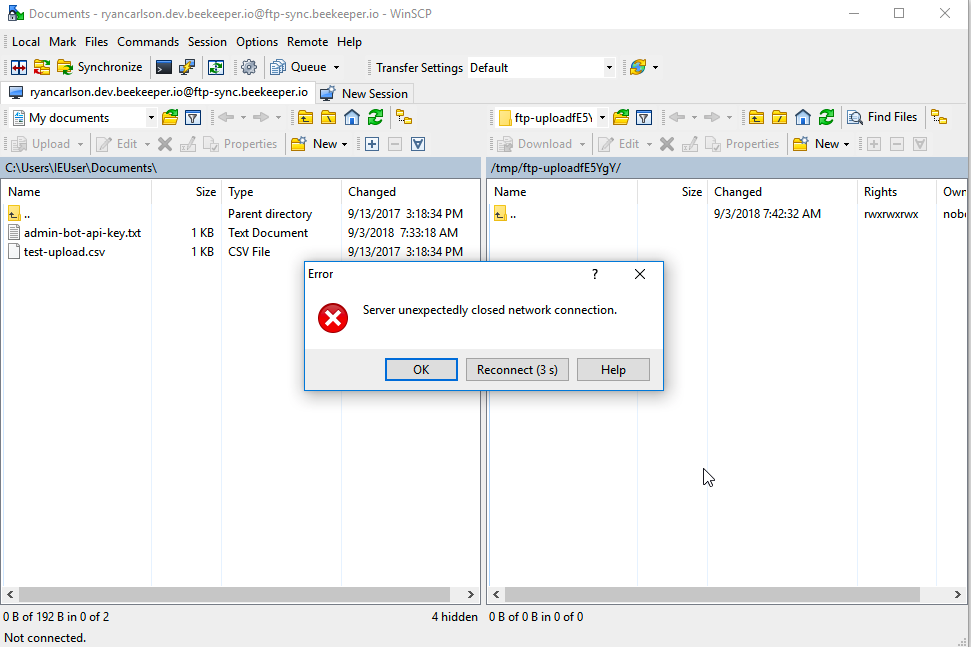Screen dimensions: 971x647
Task: Switch to the New Session tab
Action: pos(363,93)
